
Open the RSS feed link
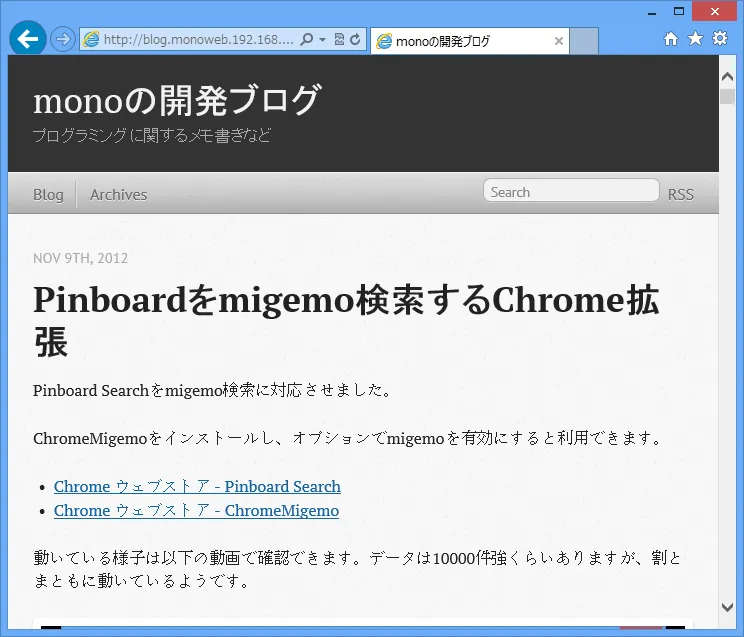point(680,194)
